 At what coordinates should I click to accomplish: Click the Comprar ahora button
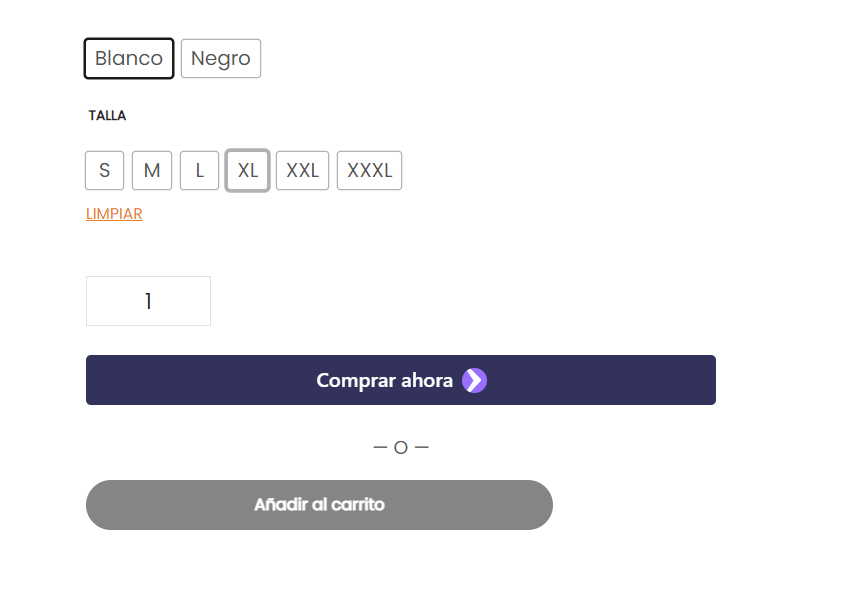point(401,380)
